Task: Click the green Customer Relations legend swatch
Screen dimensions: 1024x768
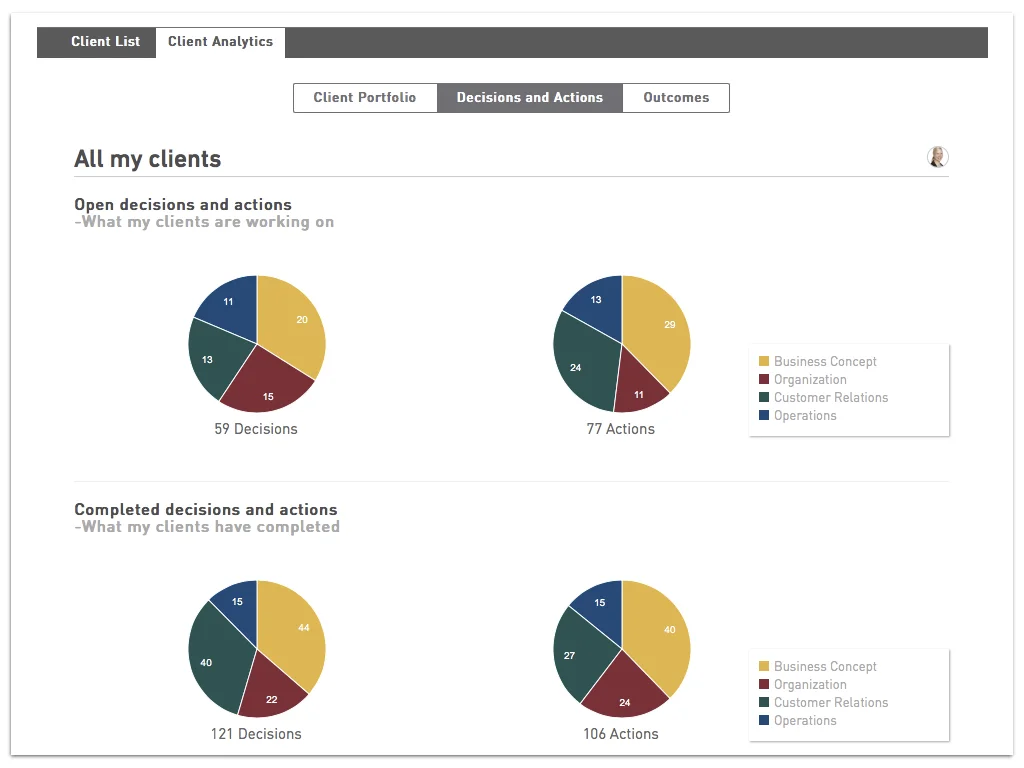Action: [764, 397]
